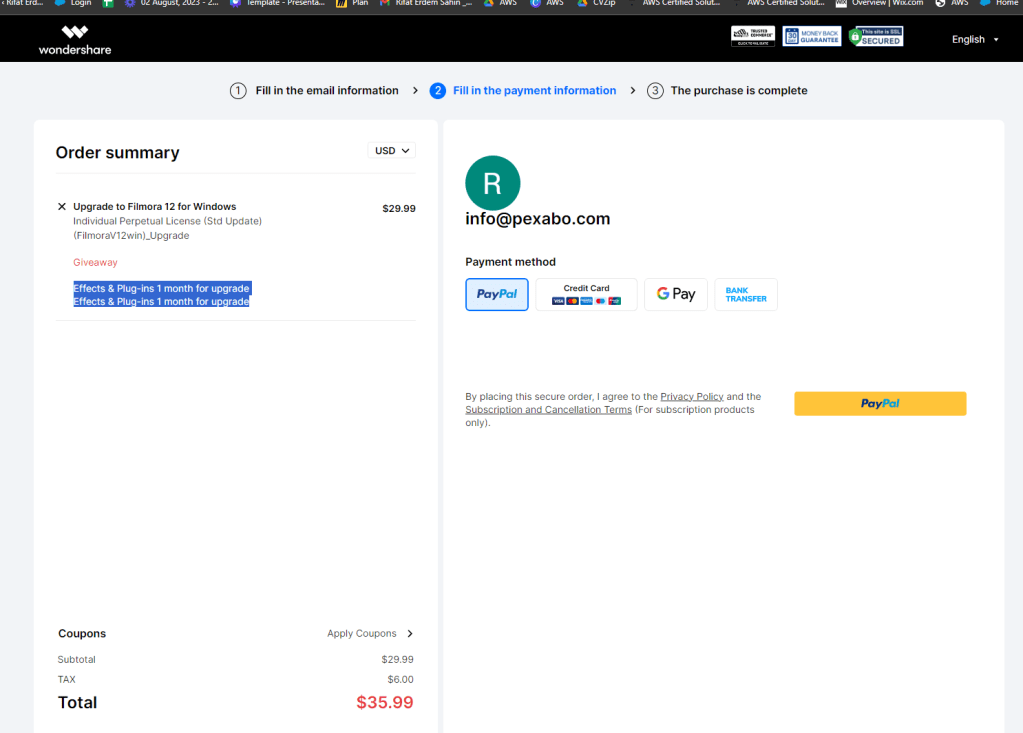Open the USD currency dropdown

point(391,151)
